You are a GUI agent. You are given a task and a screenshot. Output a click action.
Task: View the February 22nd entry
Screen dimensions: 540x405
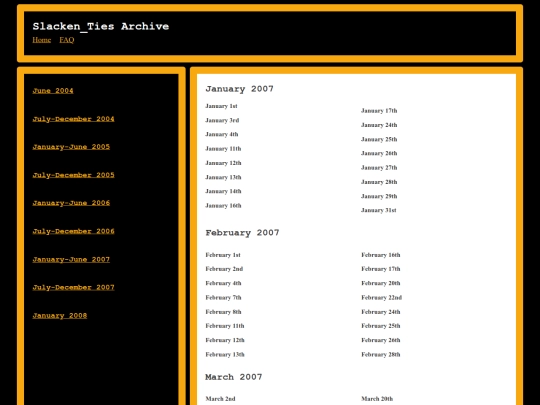tap(382, 298)
